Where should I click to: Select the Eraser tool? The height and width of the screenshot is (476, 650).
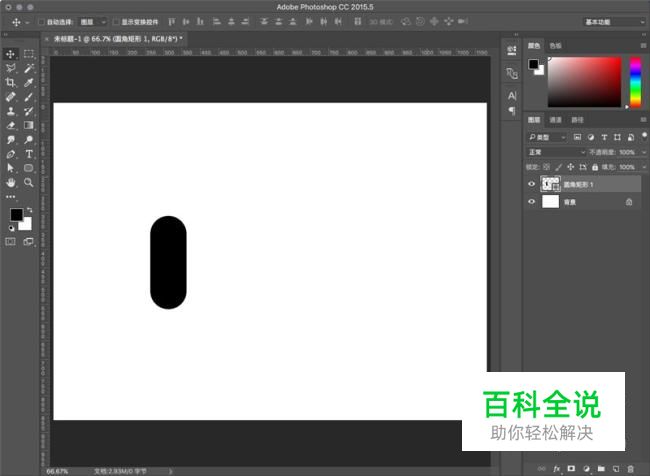click(x=11, y=126)
